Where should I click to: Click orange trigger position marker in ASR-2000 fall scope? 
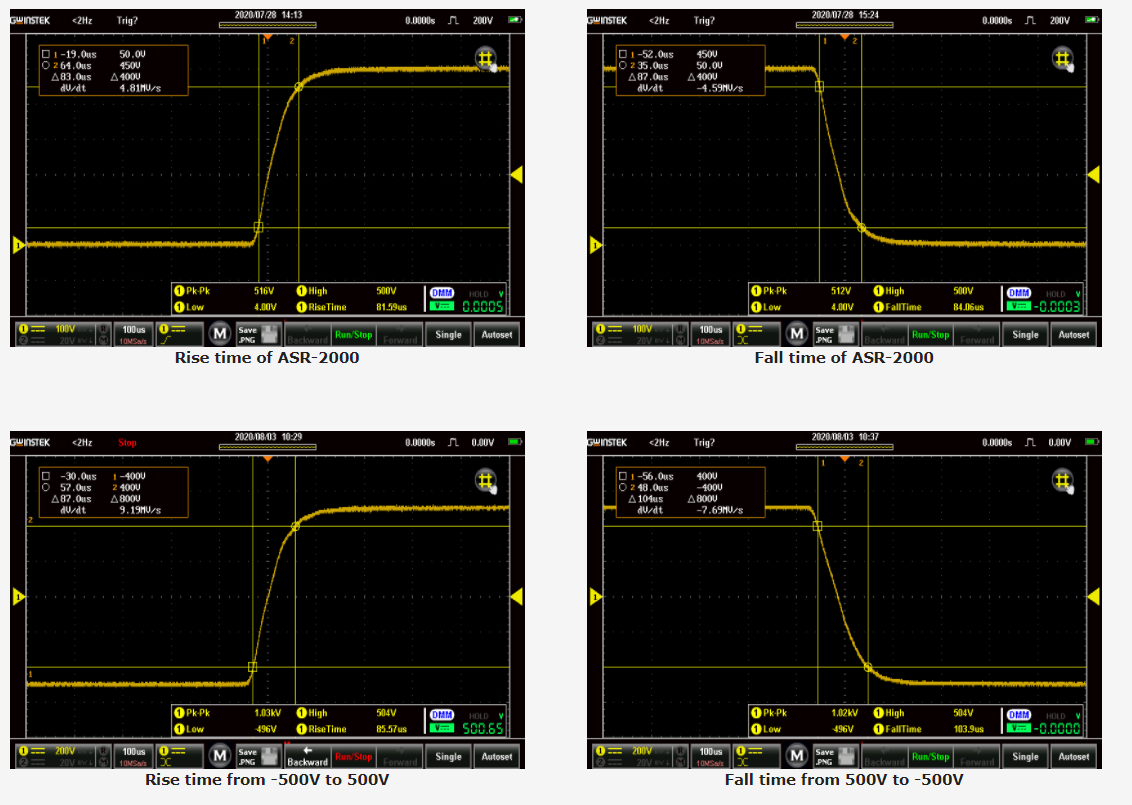point(845,37)
